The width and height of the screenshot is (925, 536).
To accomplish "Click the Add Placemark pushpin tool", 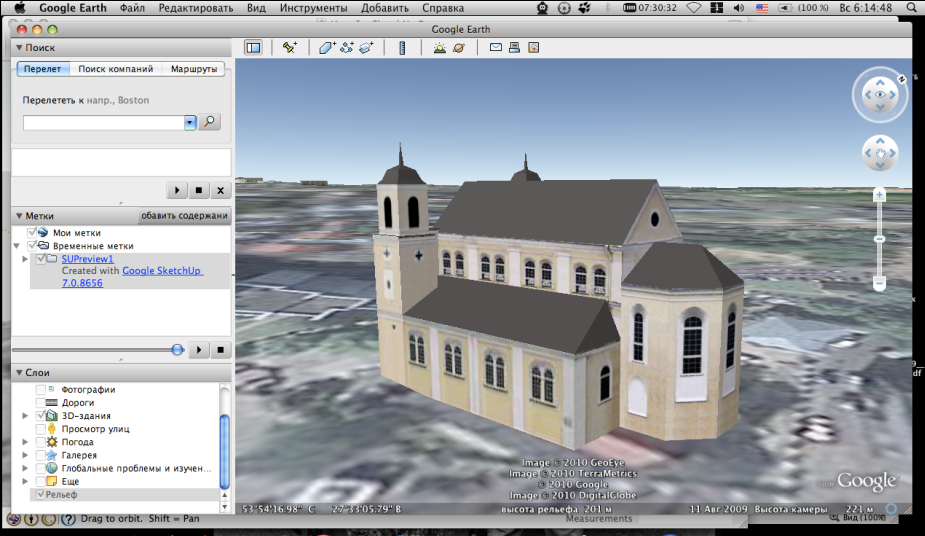I will pyautogui.click(x=290, y=47).
